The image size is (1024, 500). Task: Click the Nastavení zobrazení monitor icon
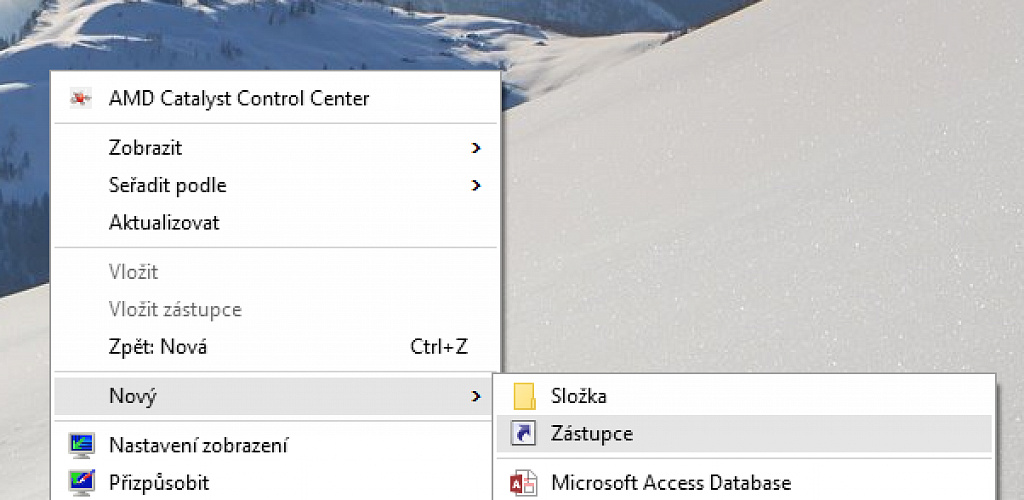coord(81,445)
